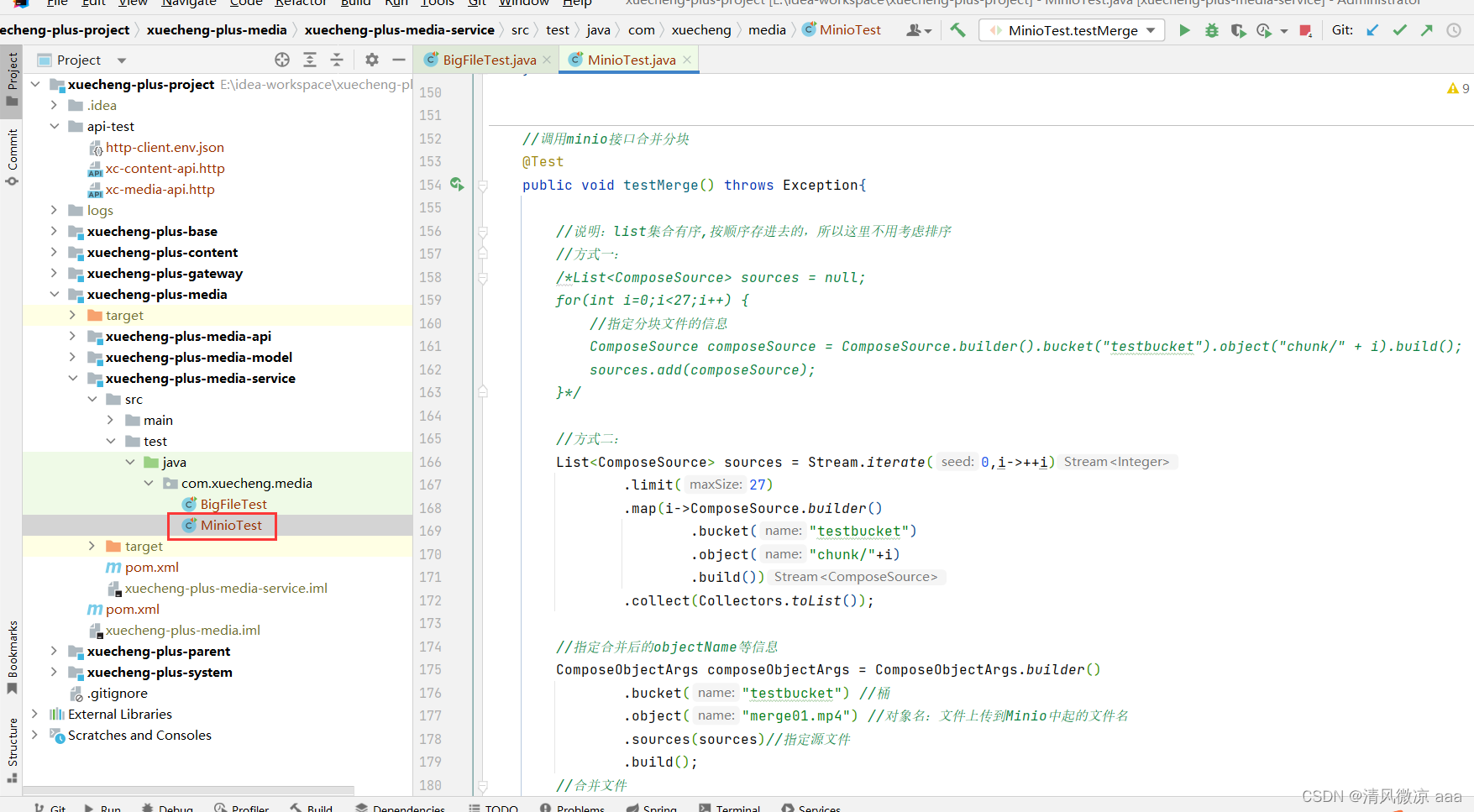Open Project panel settings gear
This screenshot has height=812, width=1474.
click(x=372, y=60)
